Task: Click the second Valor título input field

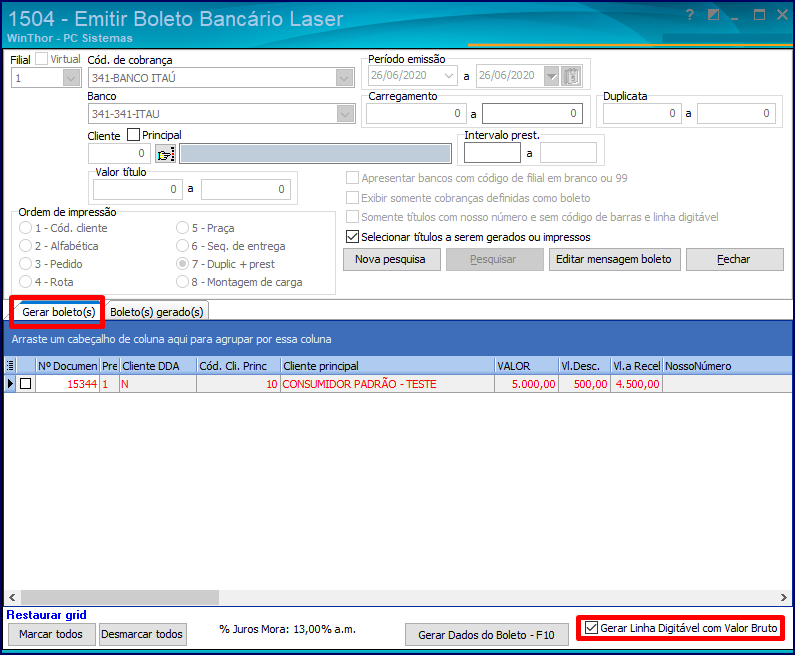Action: point(246,190)
